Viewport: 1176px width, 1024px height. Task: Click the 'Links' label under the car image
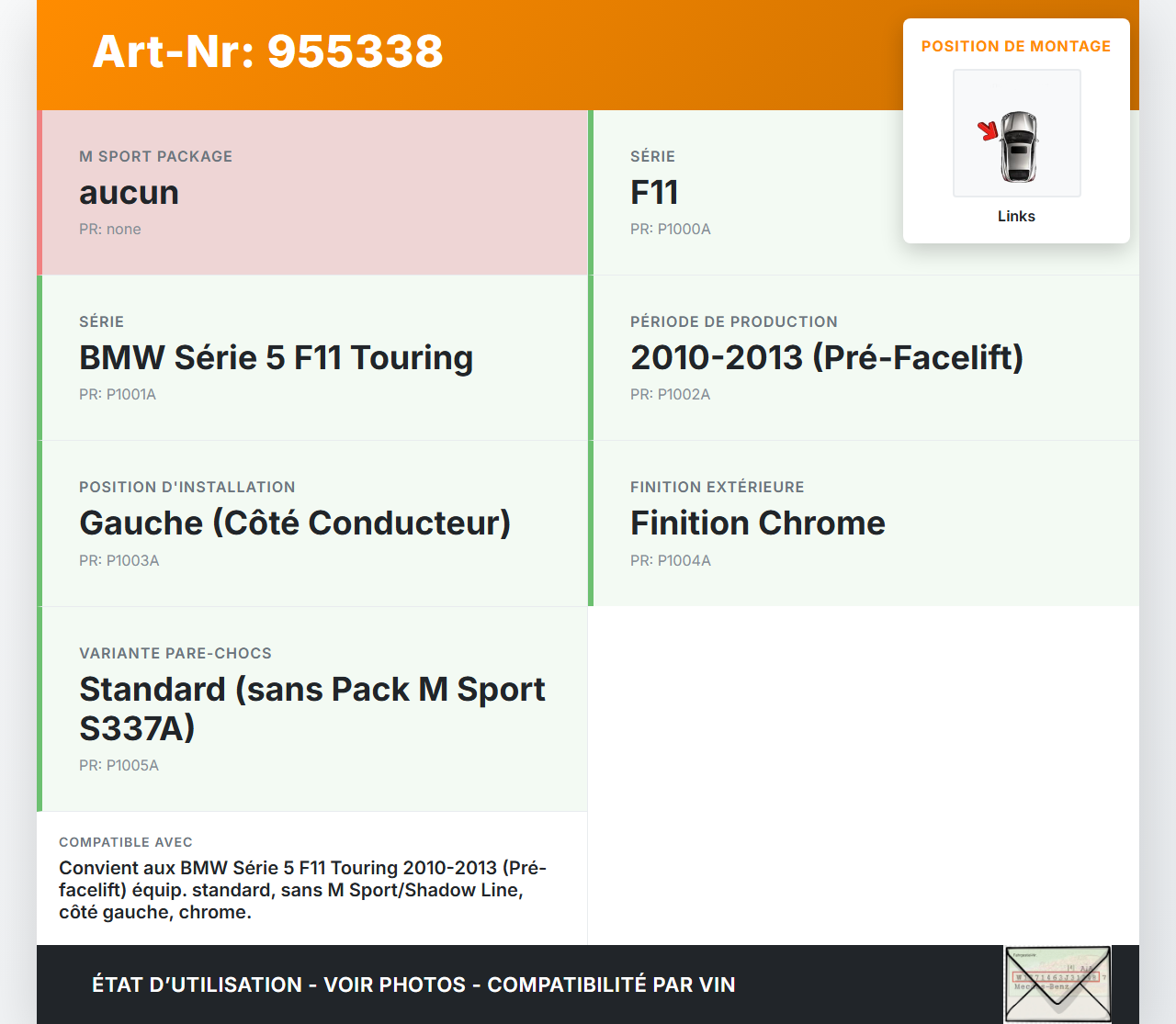point(1016,217)
